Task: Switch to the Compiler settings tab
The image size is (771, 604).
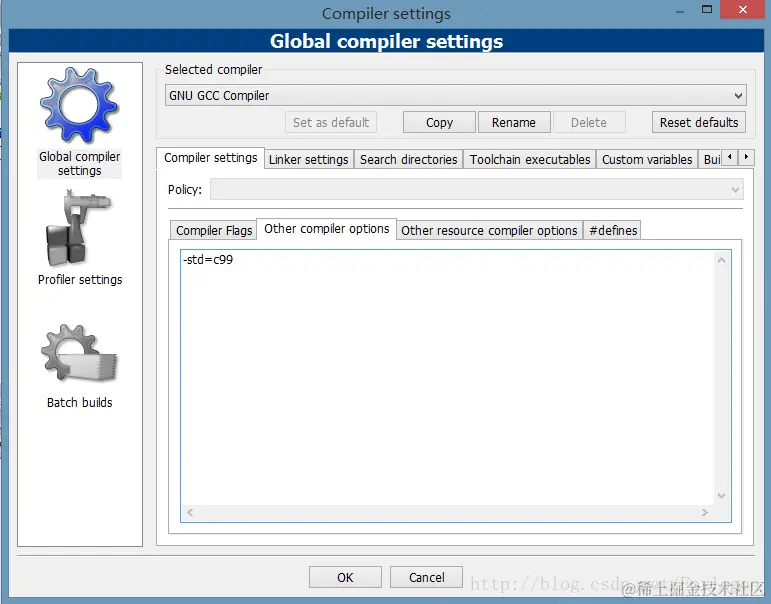Action: [210, 158]
